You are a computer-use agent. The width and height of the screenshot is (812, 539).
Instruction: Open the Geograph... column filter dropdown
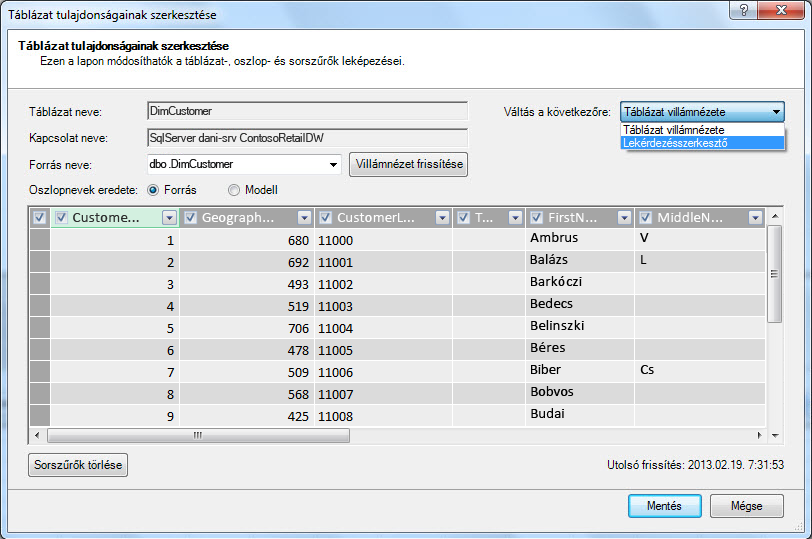304,218
